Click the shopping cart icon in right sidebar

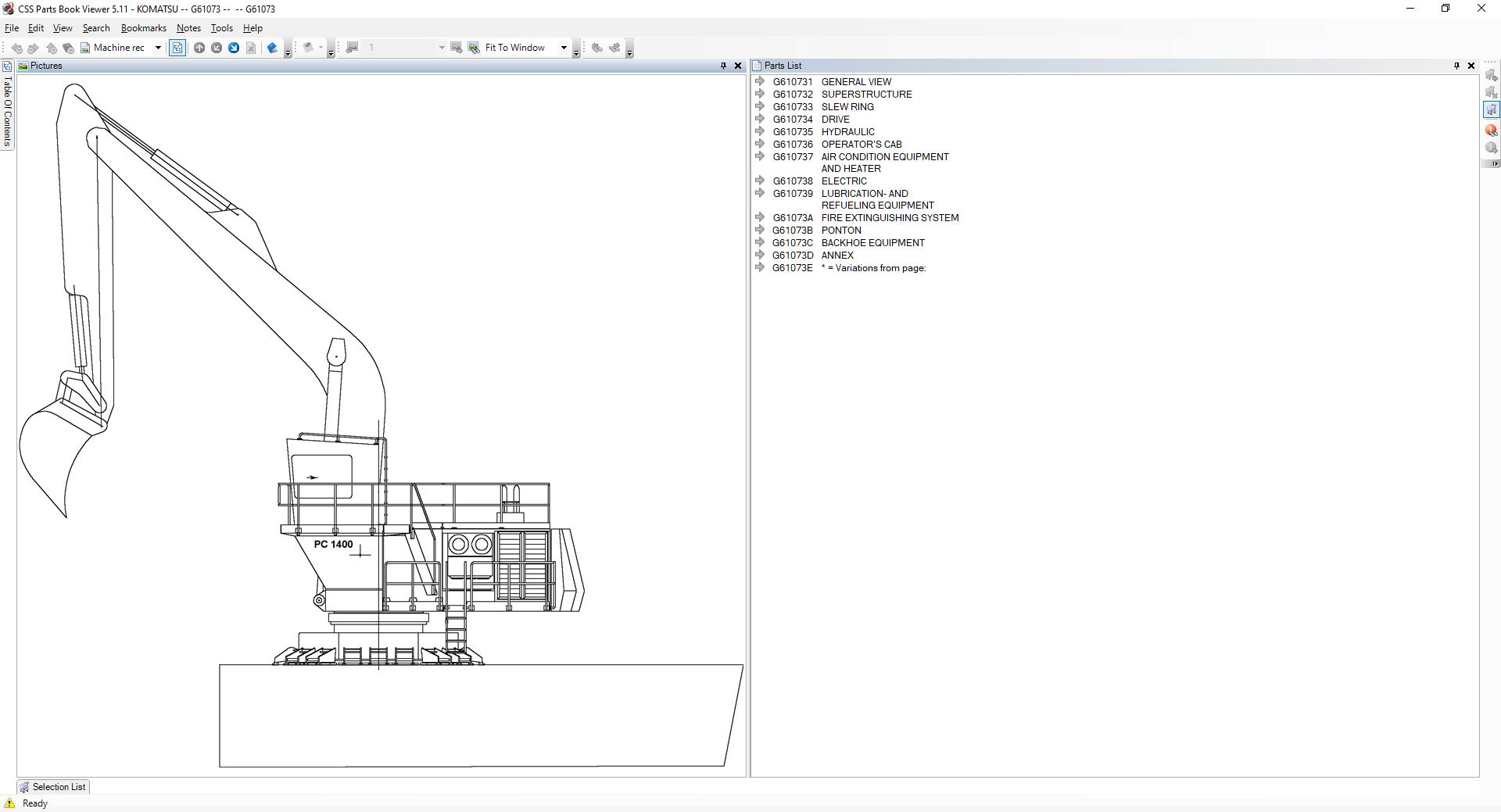coord(1492,110)
